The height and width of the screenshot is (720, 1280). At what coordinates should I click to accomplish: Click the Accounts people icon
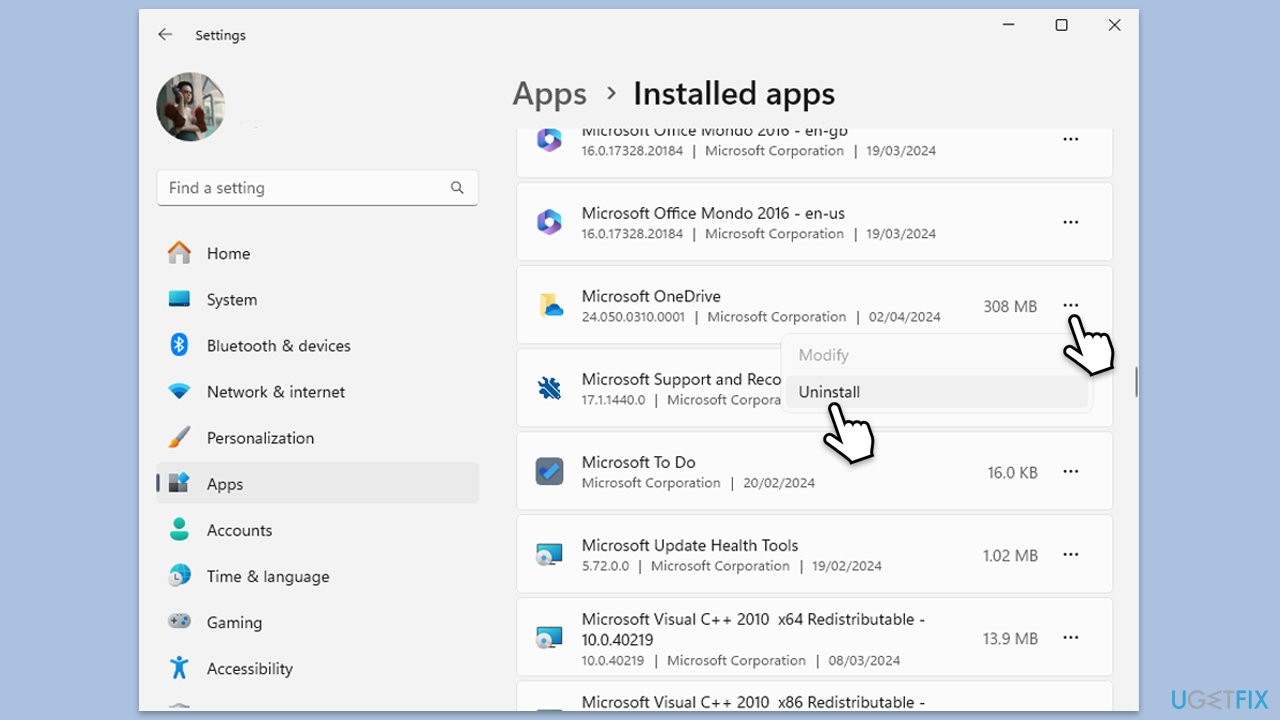178,530
